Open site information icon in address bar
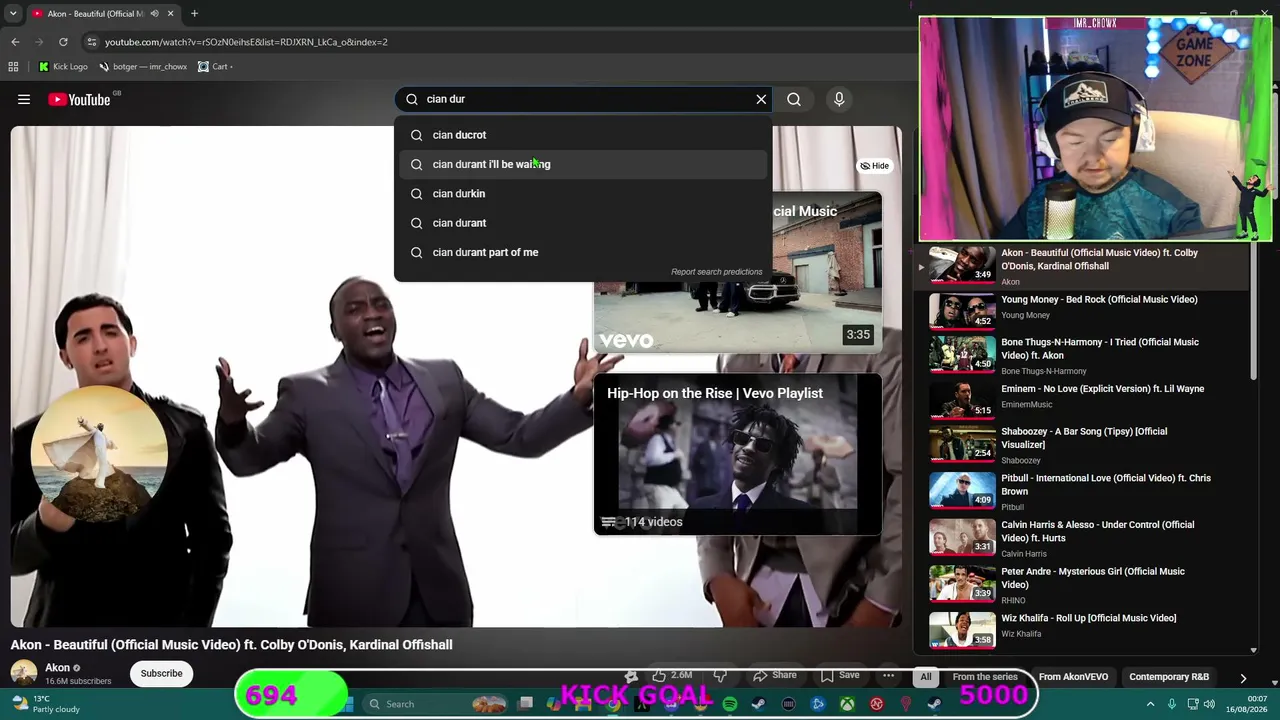The height and width of the screenshot is (720, 1280). tap(92, 42)
